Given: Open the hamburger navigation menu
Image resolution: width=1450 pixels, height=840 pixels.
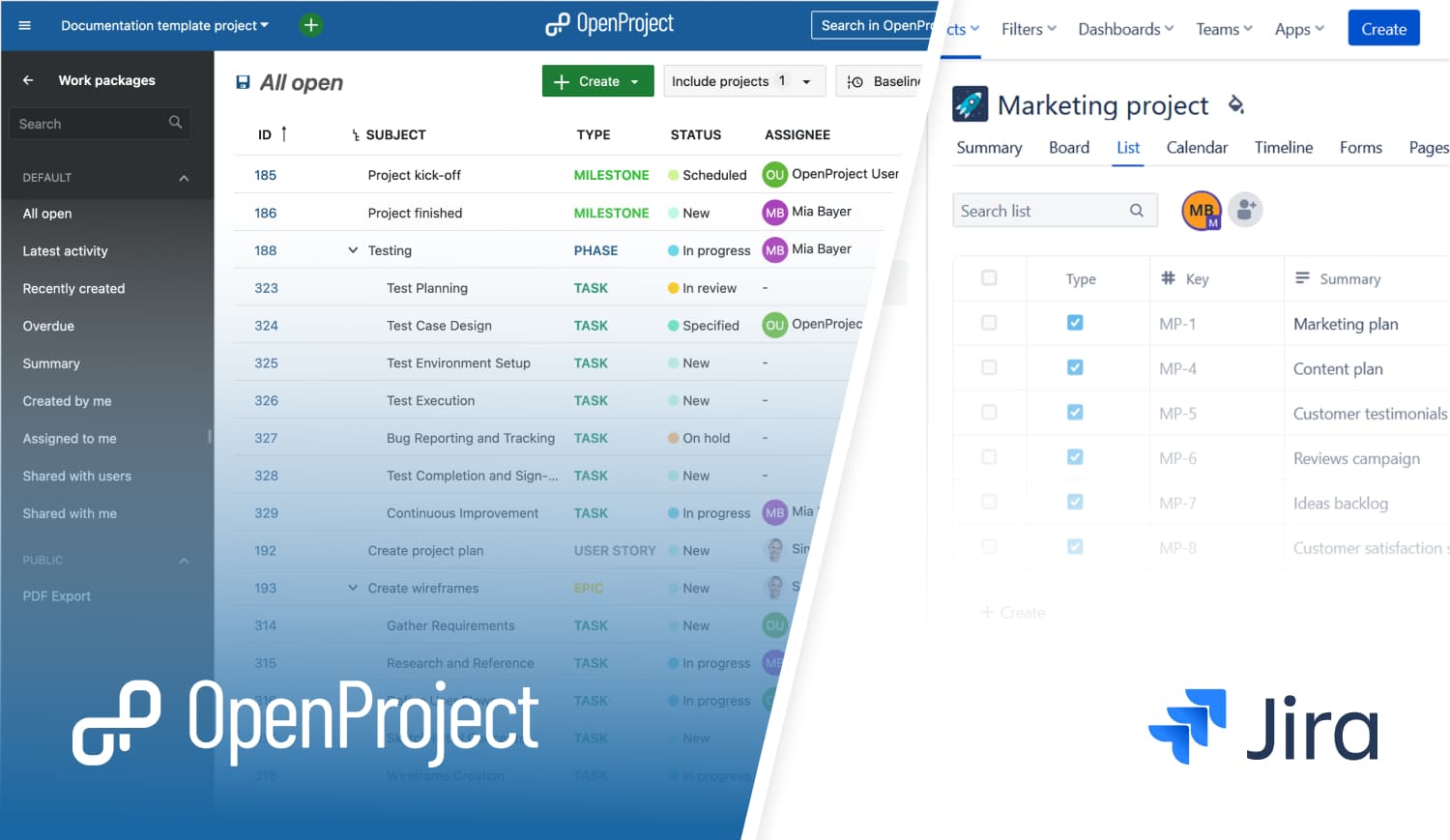Looking at the screenshot, I should point(24,25).
